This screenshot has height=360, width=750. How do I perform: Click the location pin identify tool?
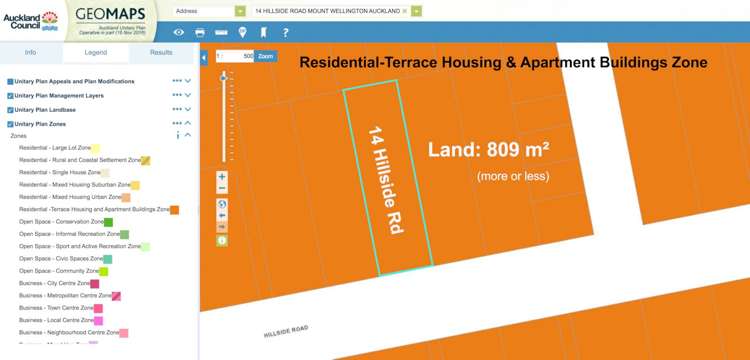click(x=243, y=33)
